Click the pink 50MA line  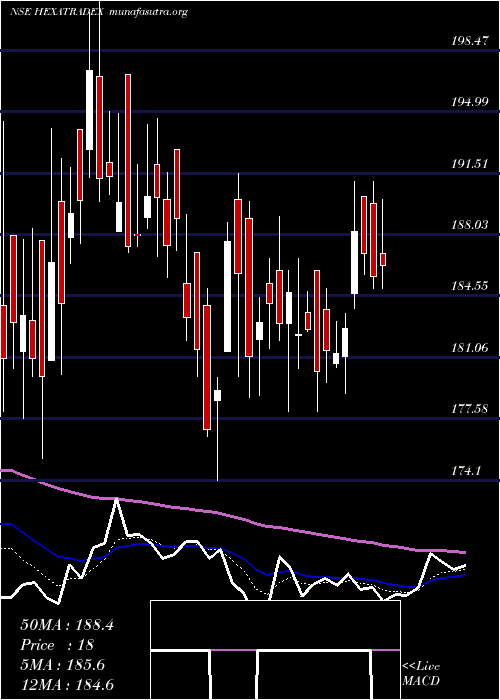click(232, 518)
